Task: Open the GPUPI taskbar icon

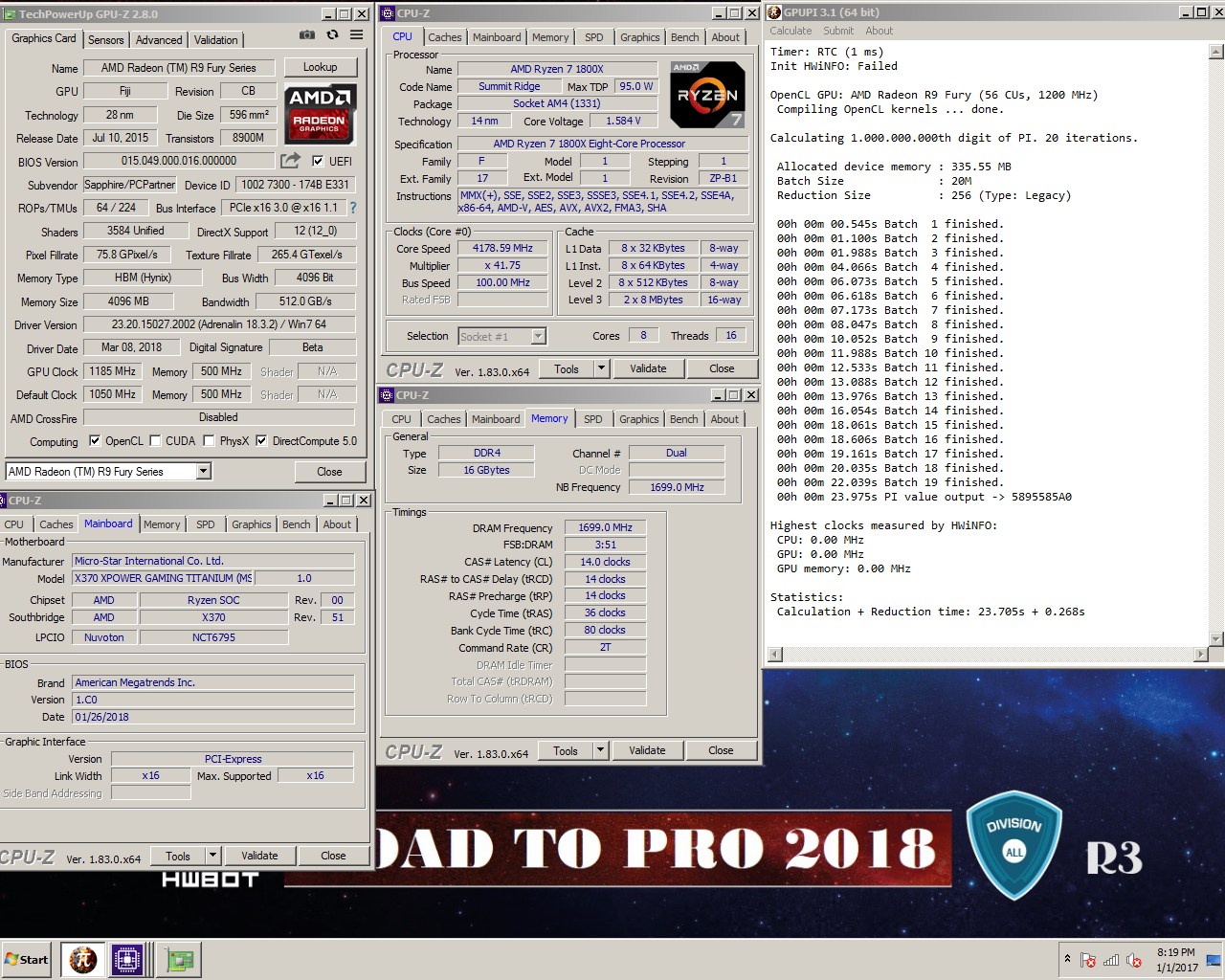Action: [x=83, y=959]
